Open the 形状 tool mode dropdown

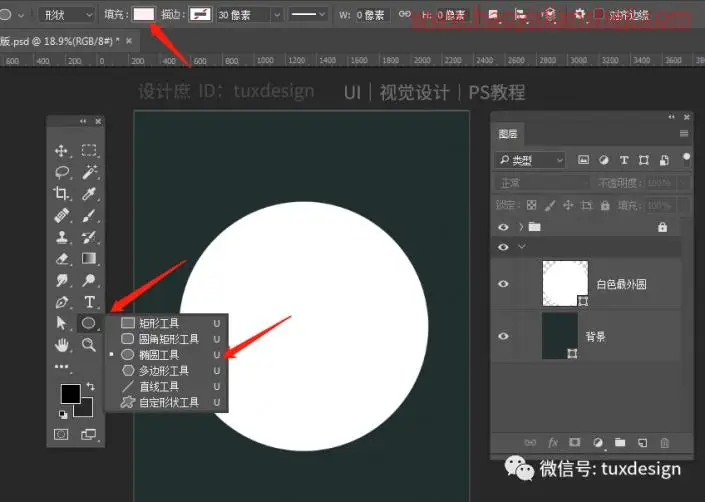[x=66, y=15]
